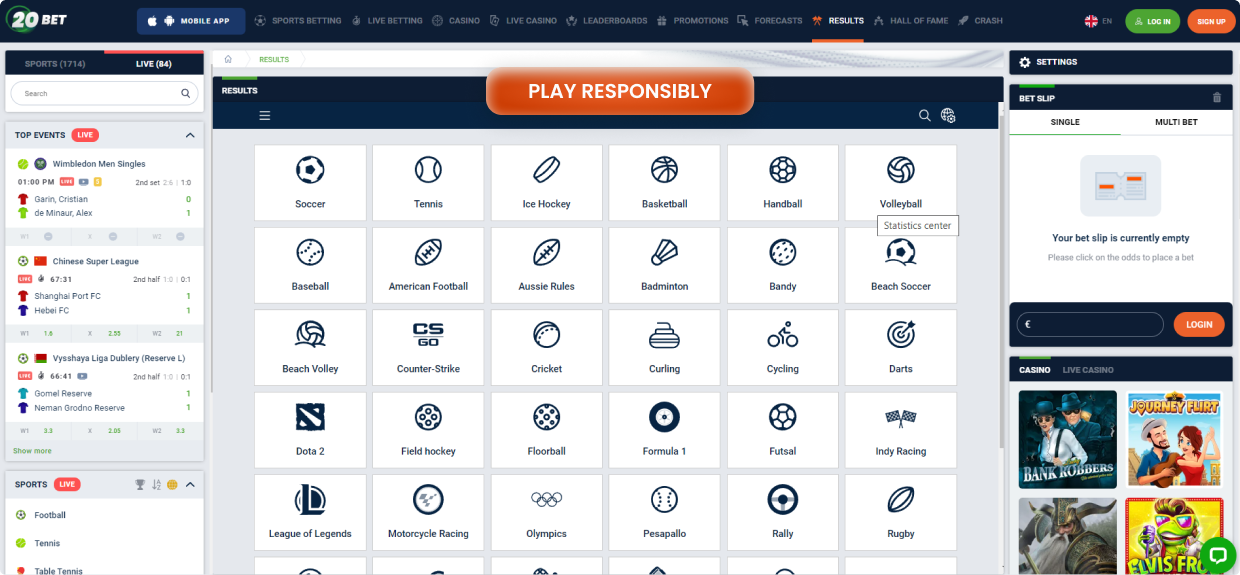Click the sports search field
Viewport: 1240px width, 575px height.
tap(104, 93)
